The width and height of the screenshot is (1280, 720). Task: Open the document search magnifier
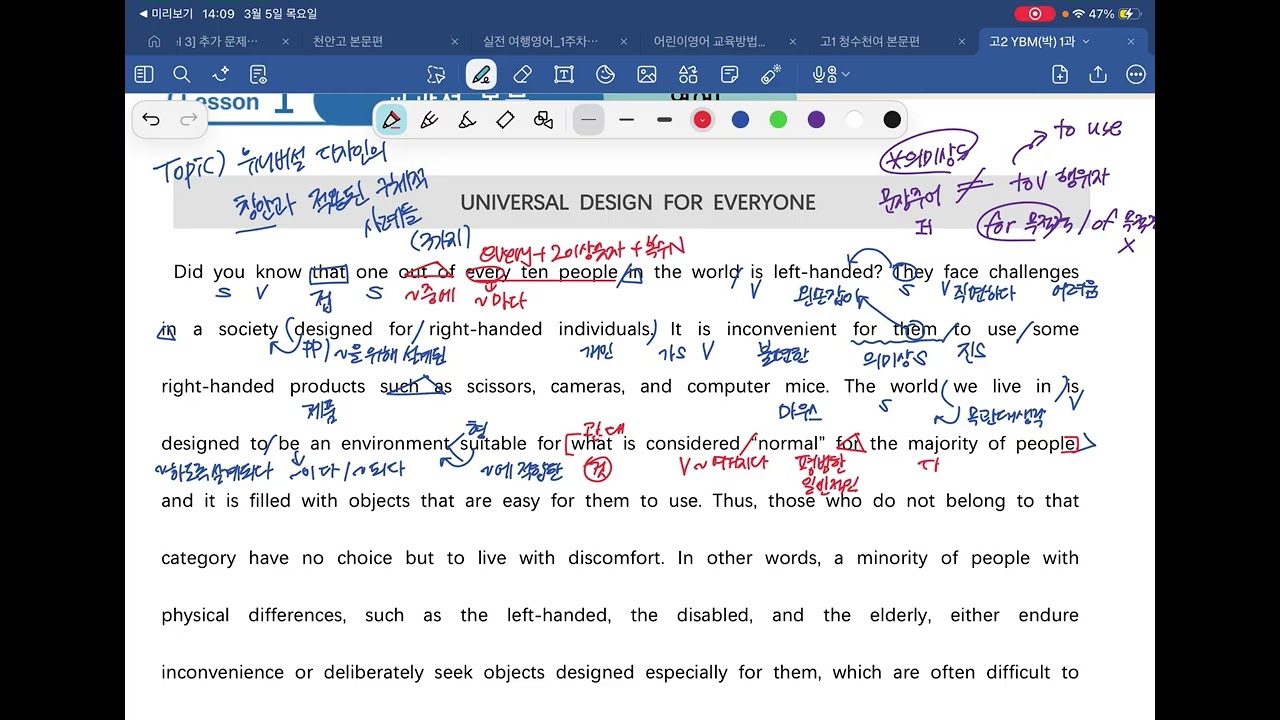[x=182, y=74]
